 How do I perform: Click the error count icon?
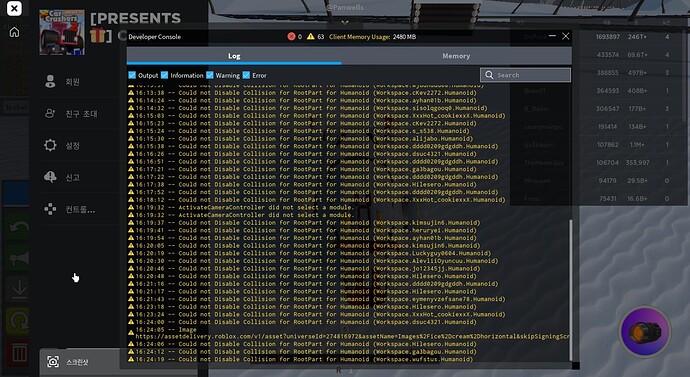291,37
